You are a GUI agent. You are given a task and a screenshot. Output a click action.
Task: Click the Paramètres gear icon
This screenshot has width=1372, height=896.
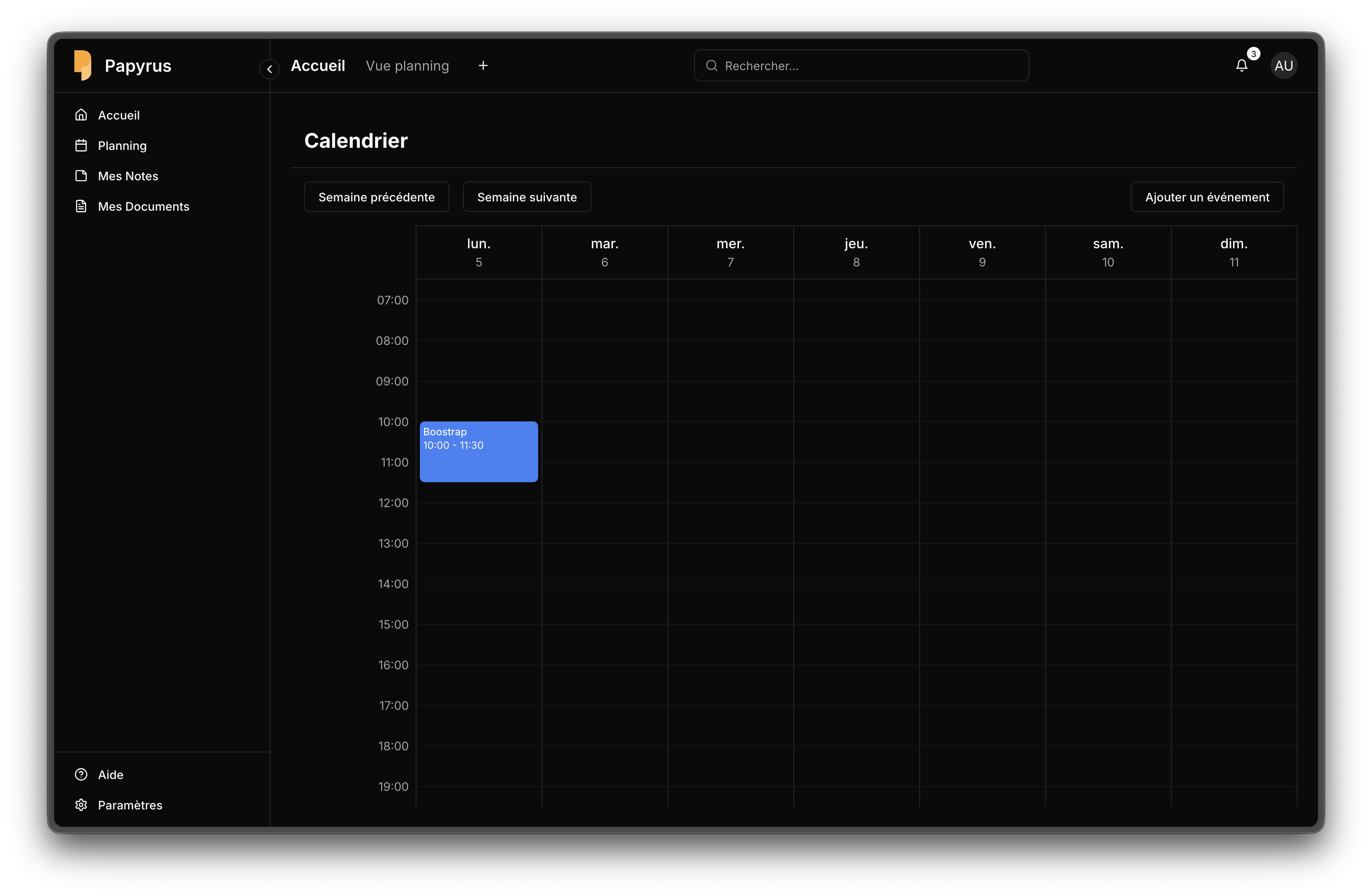pyautogui.click(x=81, y=805)
